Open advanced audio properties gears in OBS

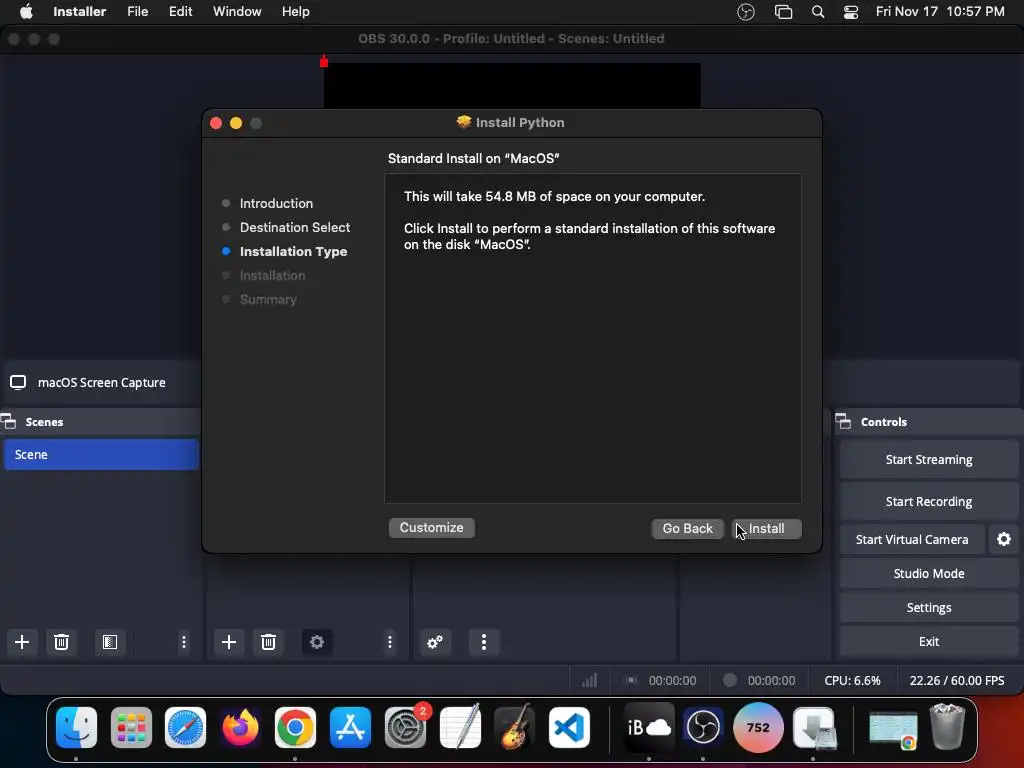tap(435, 642)
